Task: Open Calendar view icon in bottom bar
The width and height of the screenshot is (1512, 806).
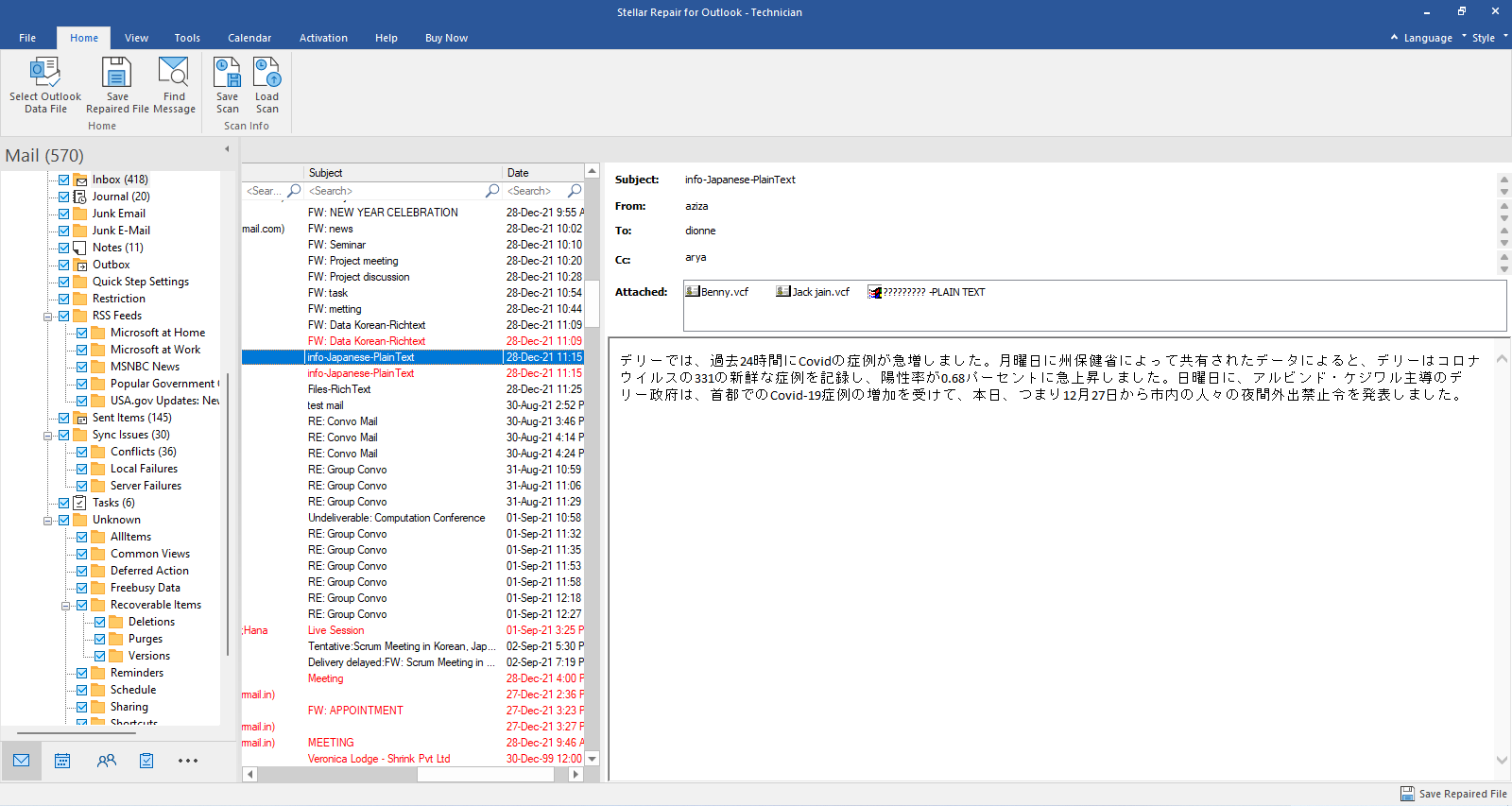Action: click(x=62, y=761)
